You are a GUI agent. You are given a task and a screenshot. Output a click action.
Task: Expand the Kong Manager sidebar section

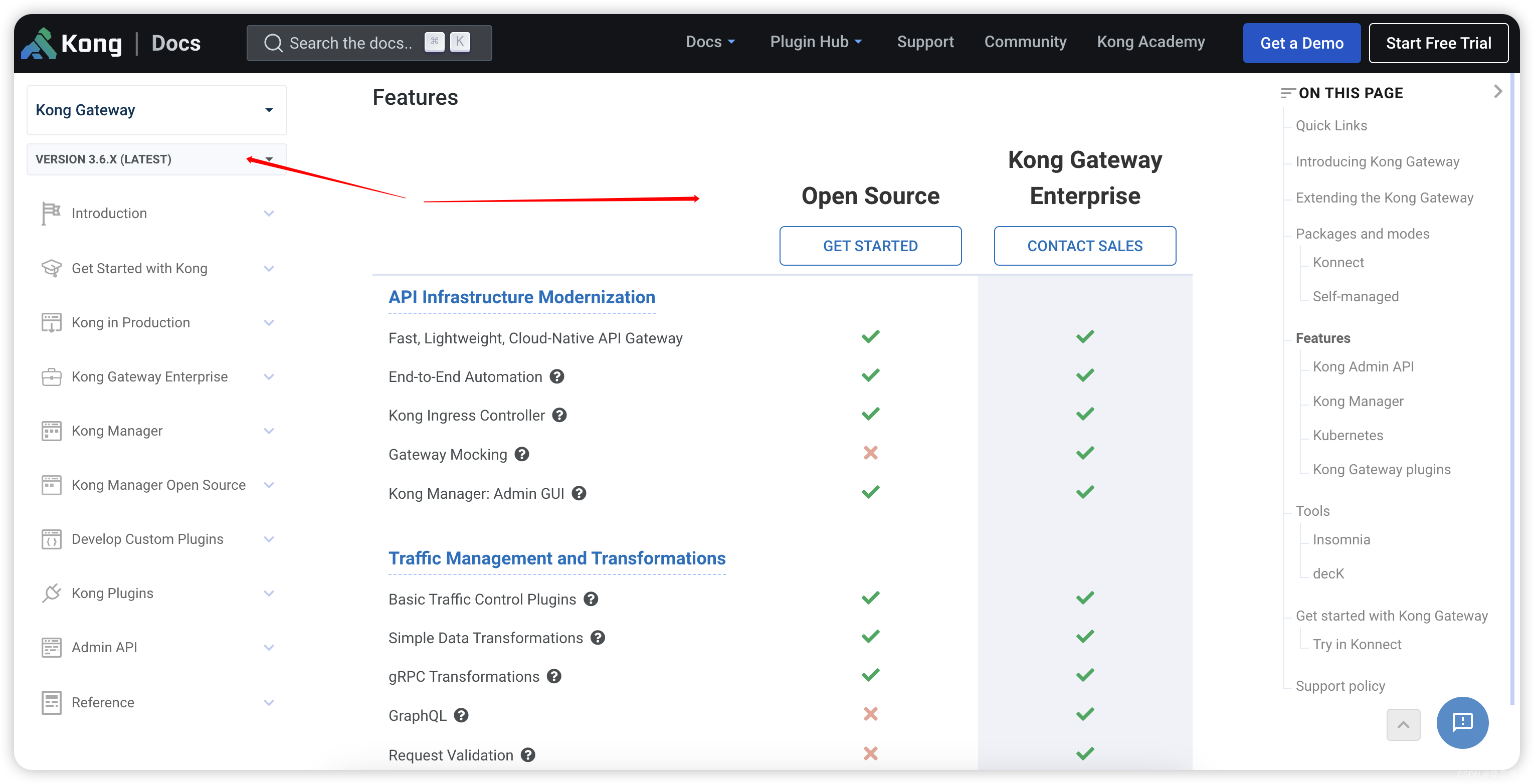coord(269,431)
